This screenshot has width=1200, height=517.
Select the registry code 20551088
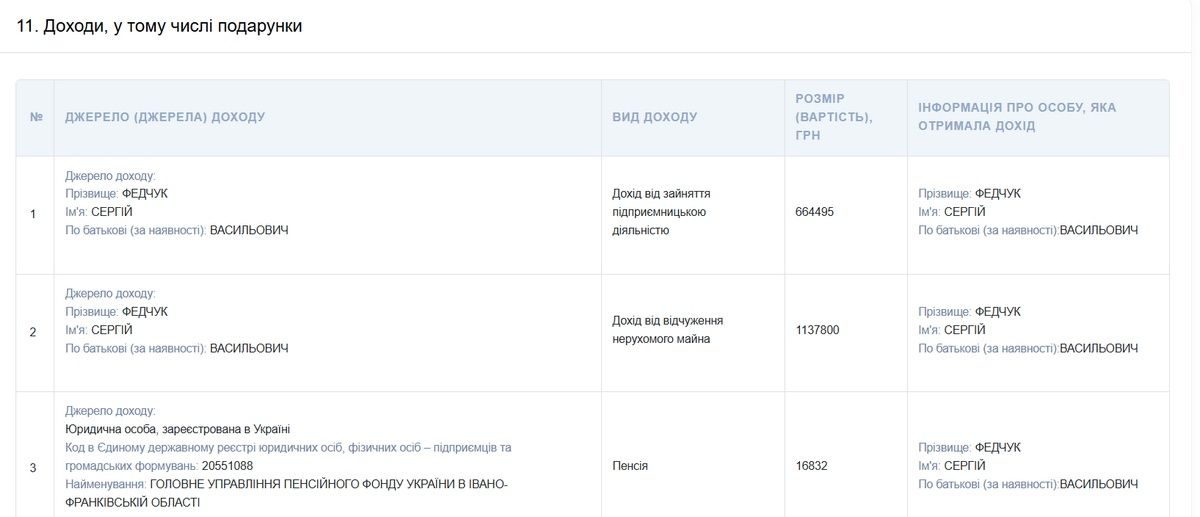click(227, 466)
